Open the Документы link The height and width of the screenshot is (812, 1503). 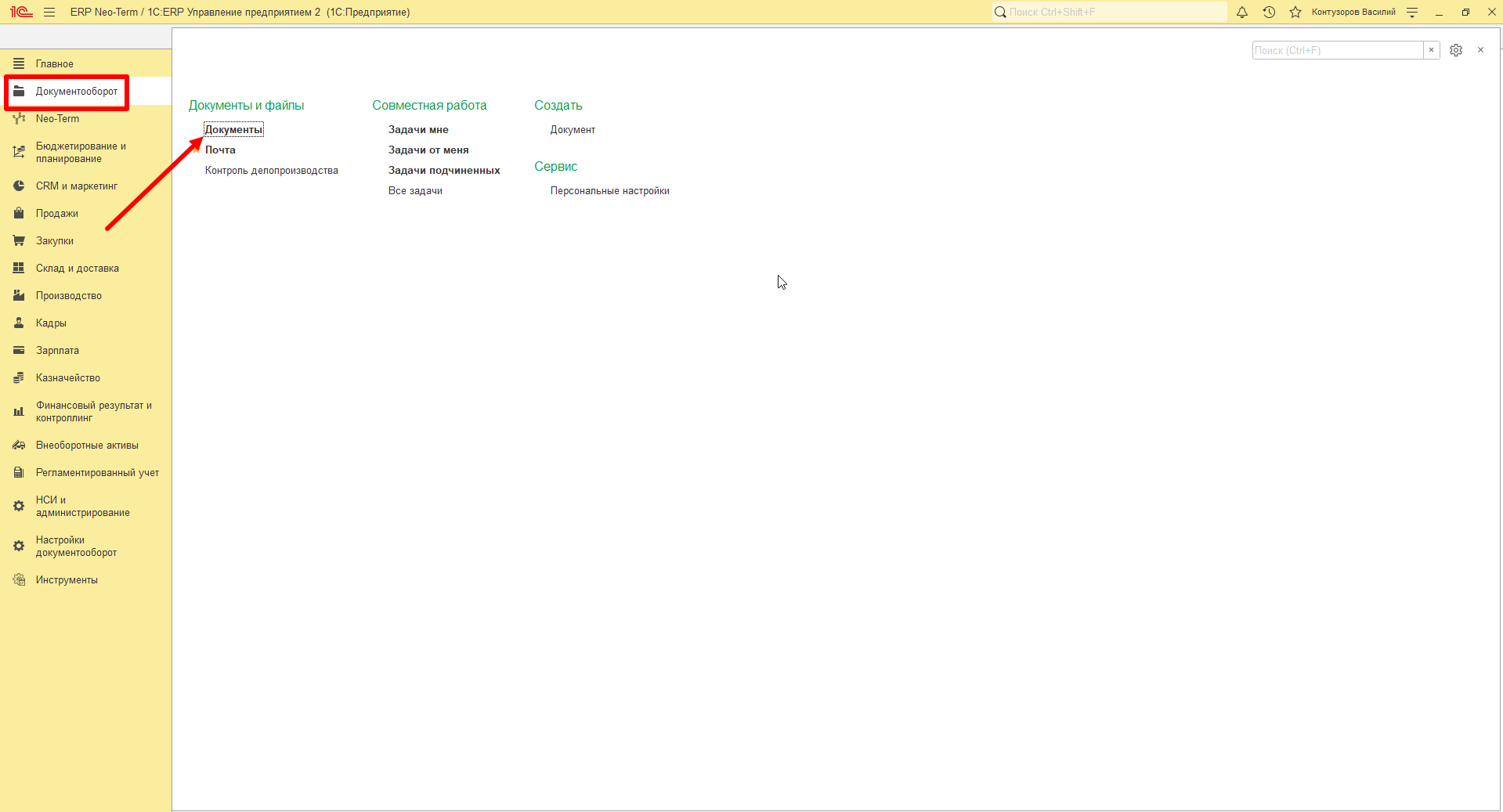tap(233, 130)
